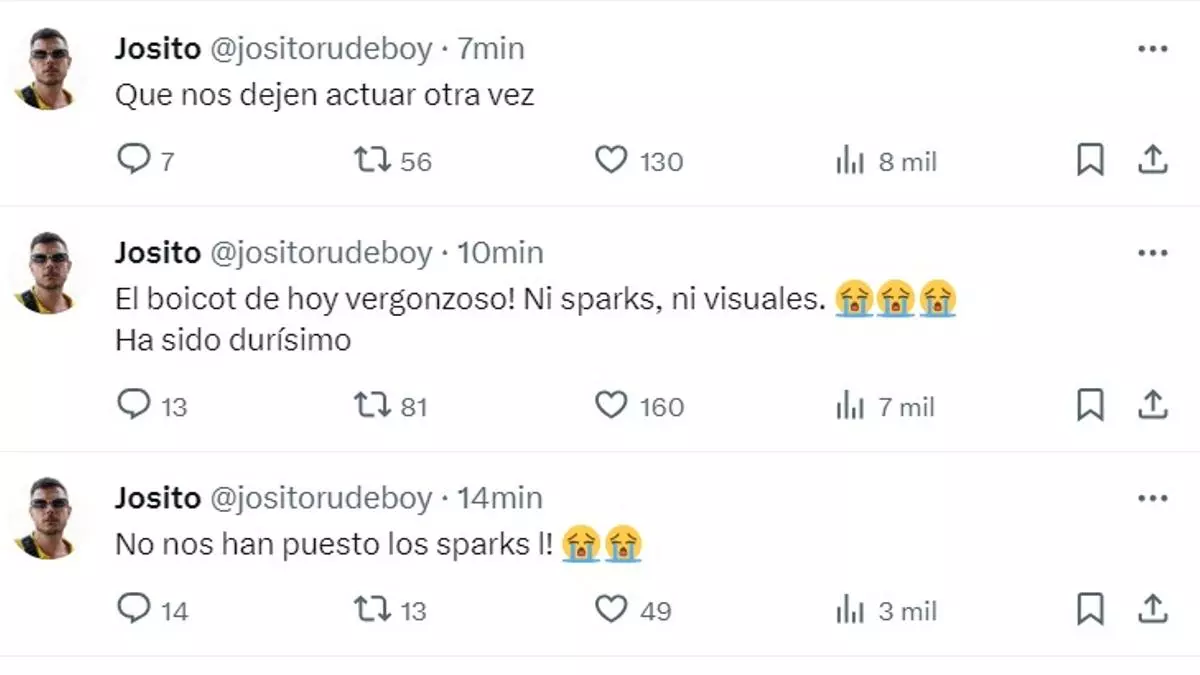The width and height of the screenshot is (1200, 675).
Task: Reply to the "No nos han puesto" tweet
Action: pyautogui.click(x=133, y=609)
